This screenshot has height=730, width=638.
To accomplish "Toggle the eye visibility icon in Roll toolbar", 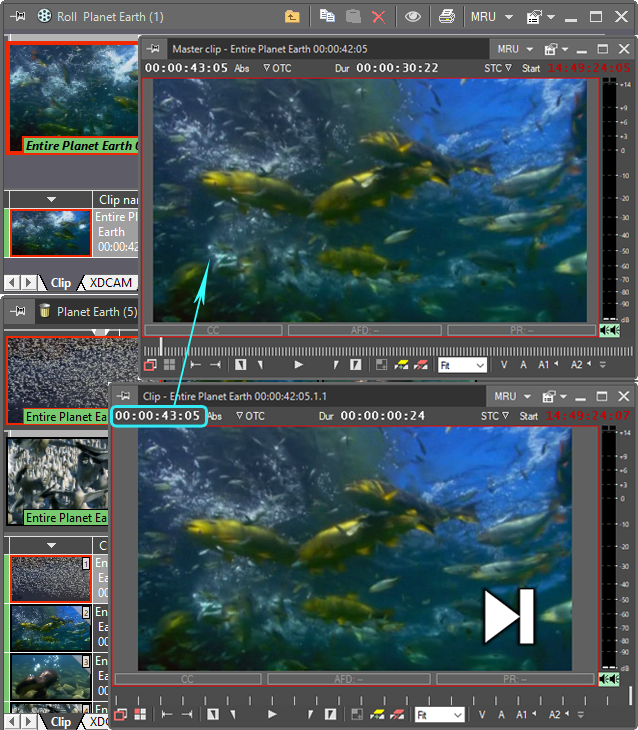I will tap(412, 17).
